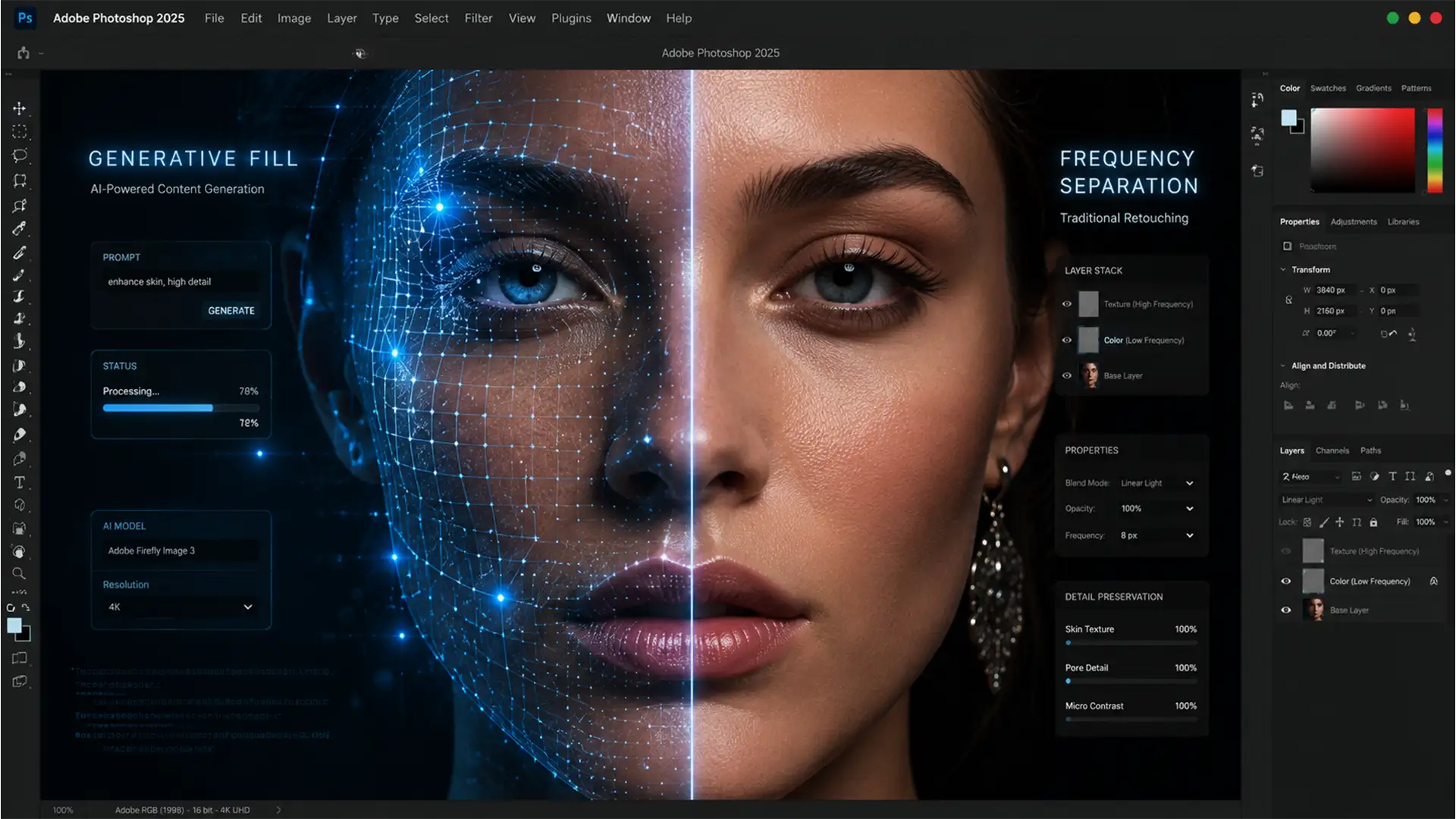
Task: Switch to the Swatches tab
Action: pyautogui.click(x=1328, y=88)
